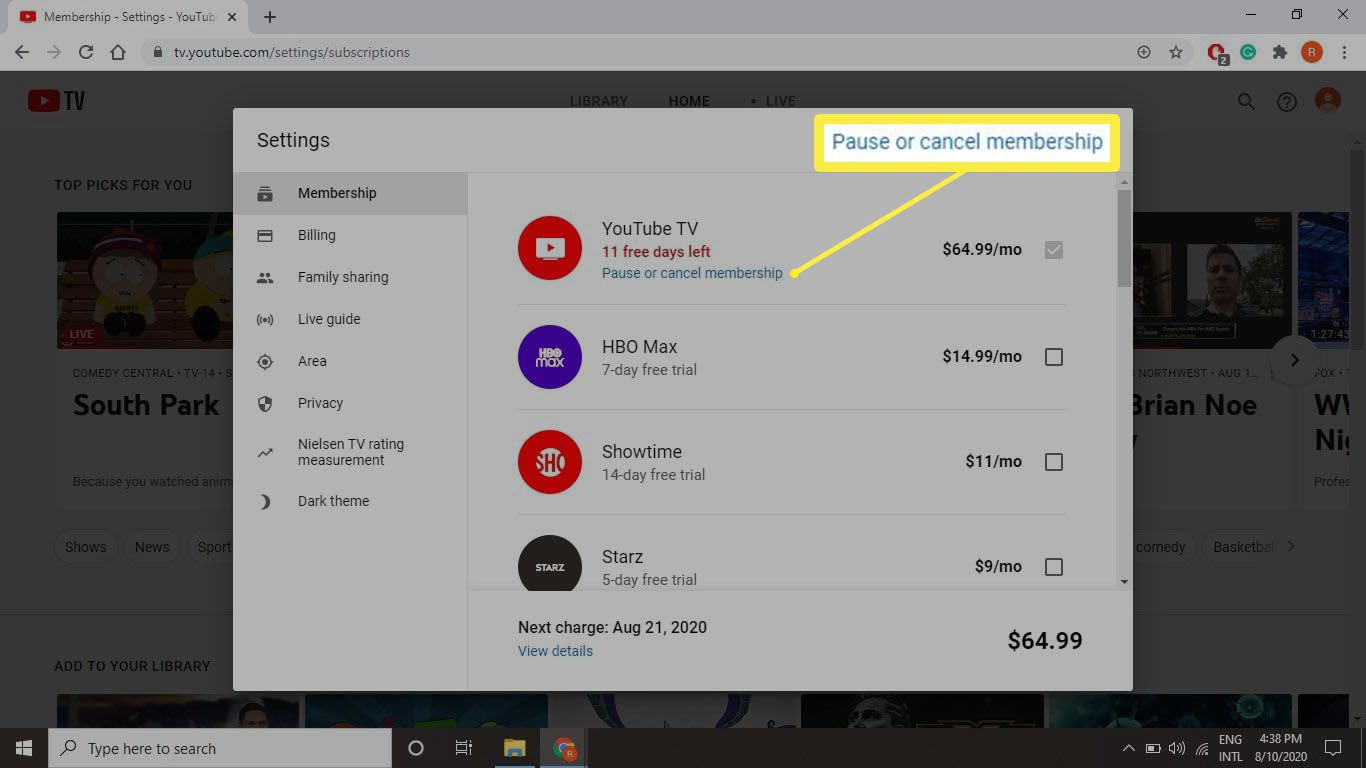The image size is (1366, 768).
Task: Open the Privacy settings section
Action: point(350,403)
